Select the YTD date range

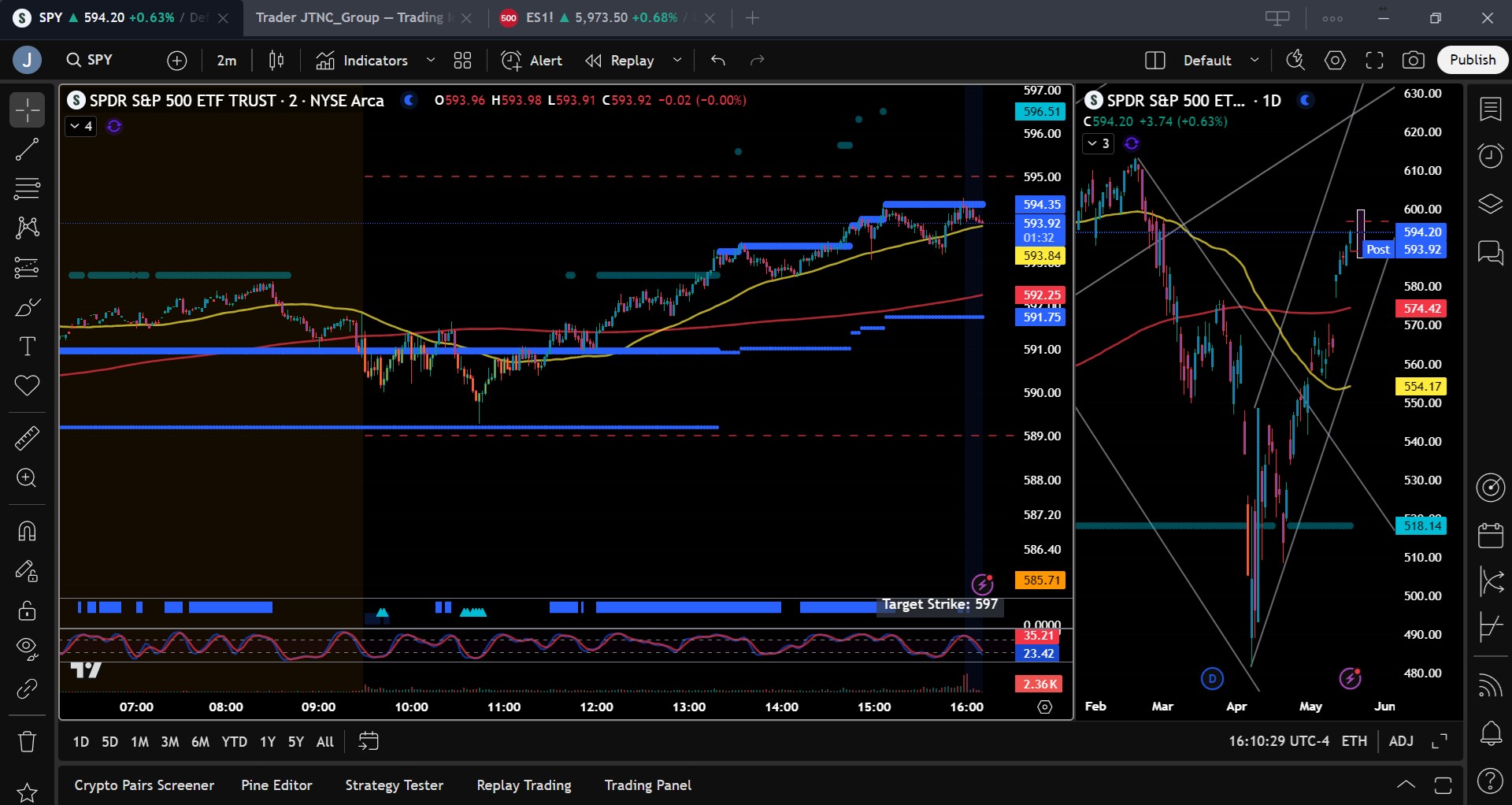coord(235,742)
